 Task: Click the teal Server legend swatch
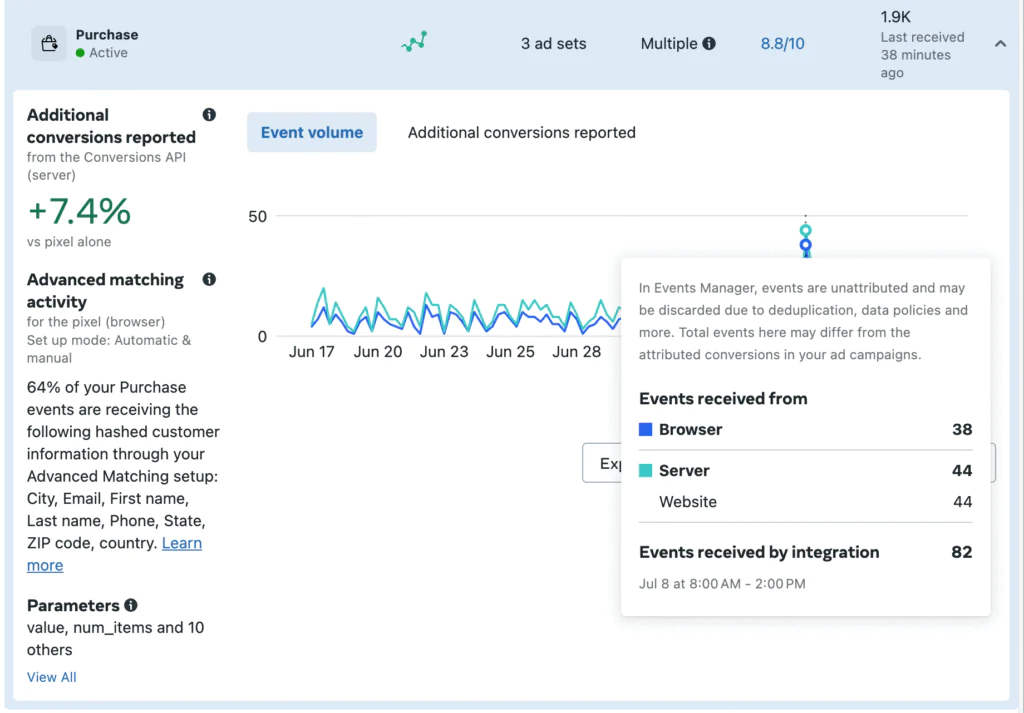point(645,471)
